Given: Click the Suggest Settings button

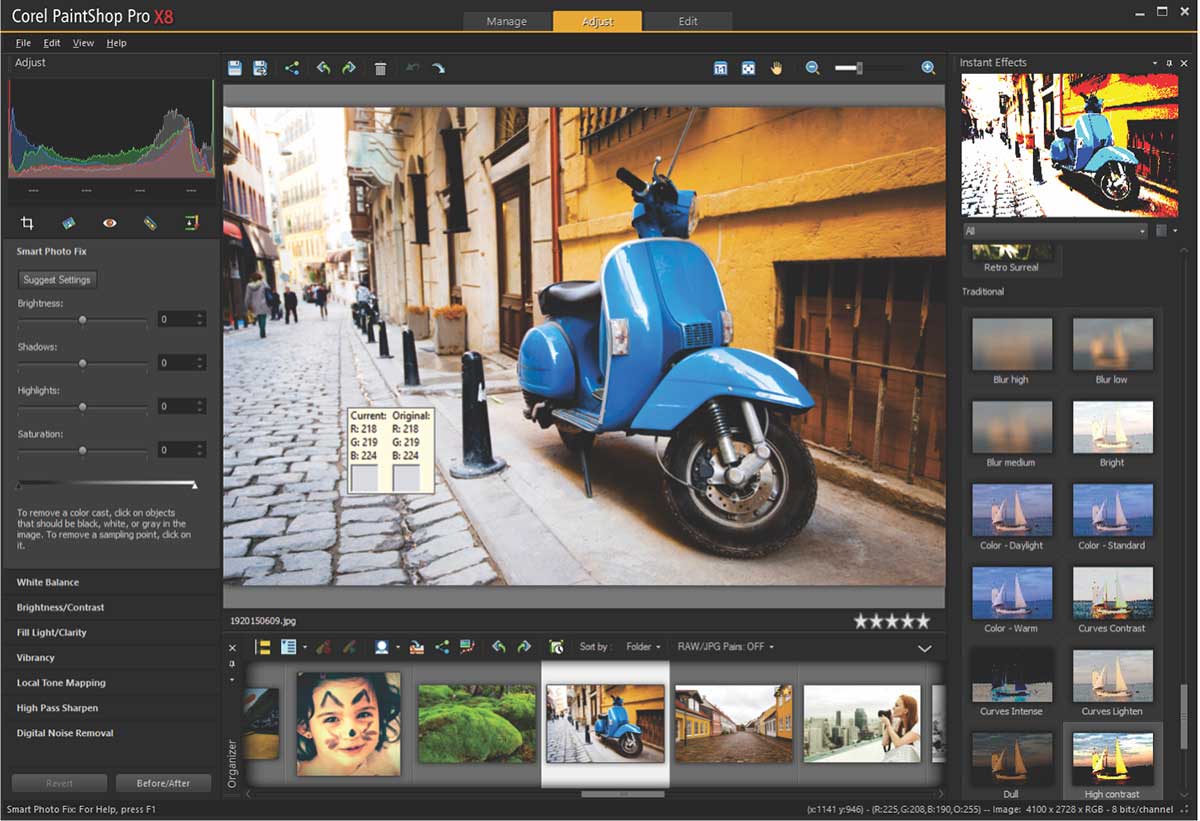Looking at the screenshot, I should [x=57, y=280].
